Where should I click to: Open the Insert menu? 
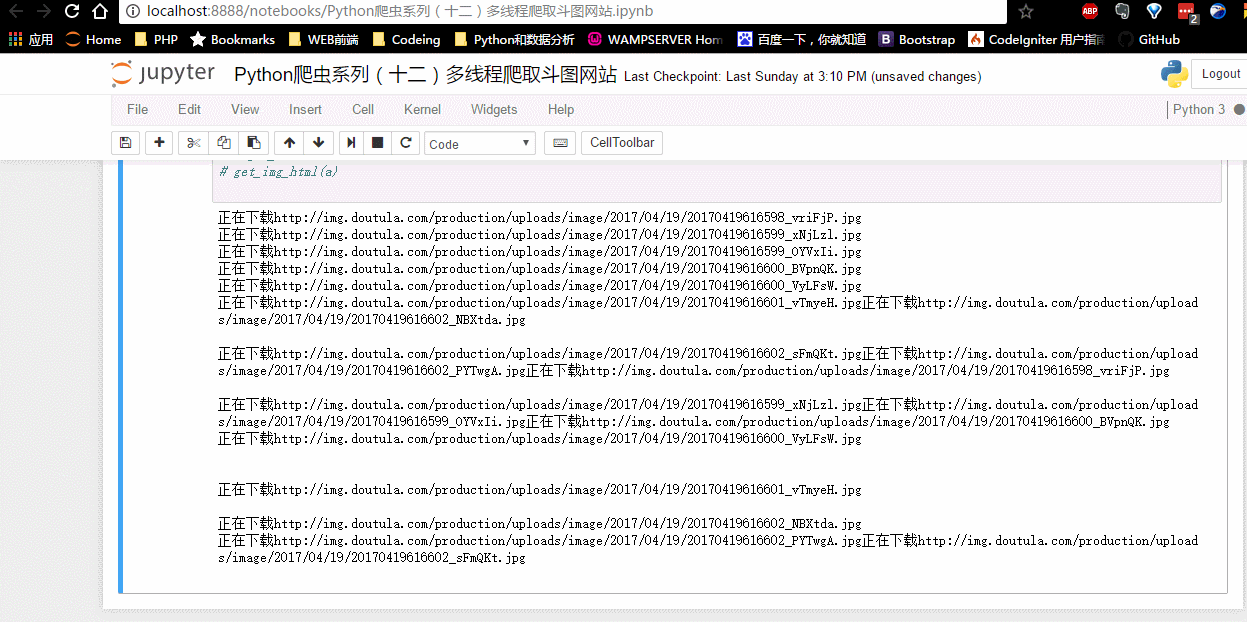pyautogui.click(x=306, y=110)
